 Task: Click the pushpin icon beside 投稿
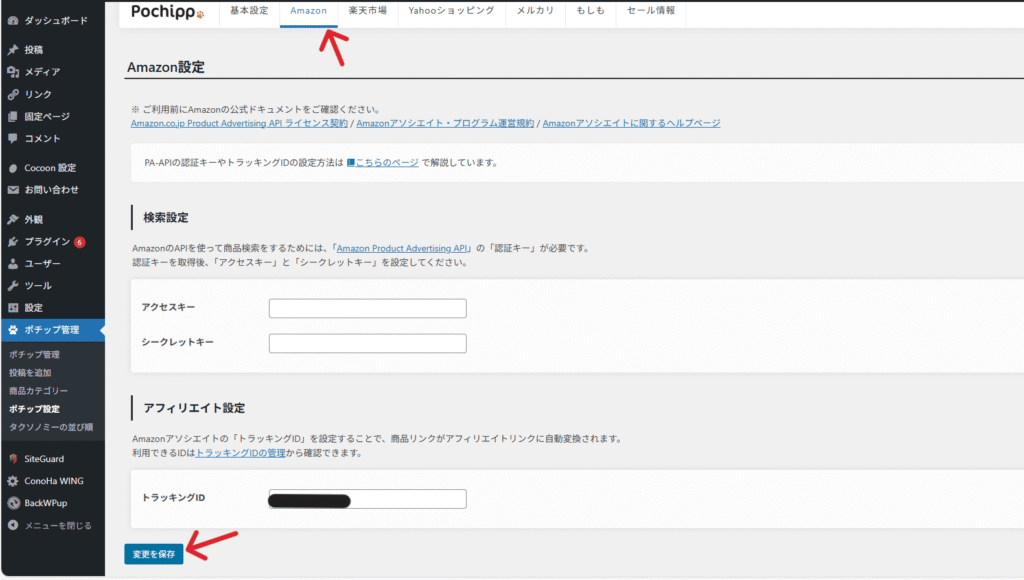[13, 50]
